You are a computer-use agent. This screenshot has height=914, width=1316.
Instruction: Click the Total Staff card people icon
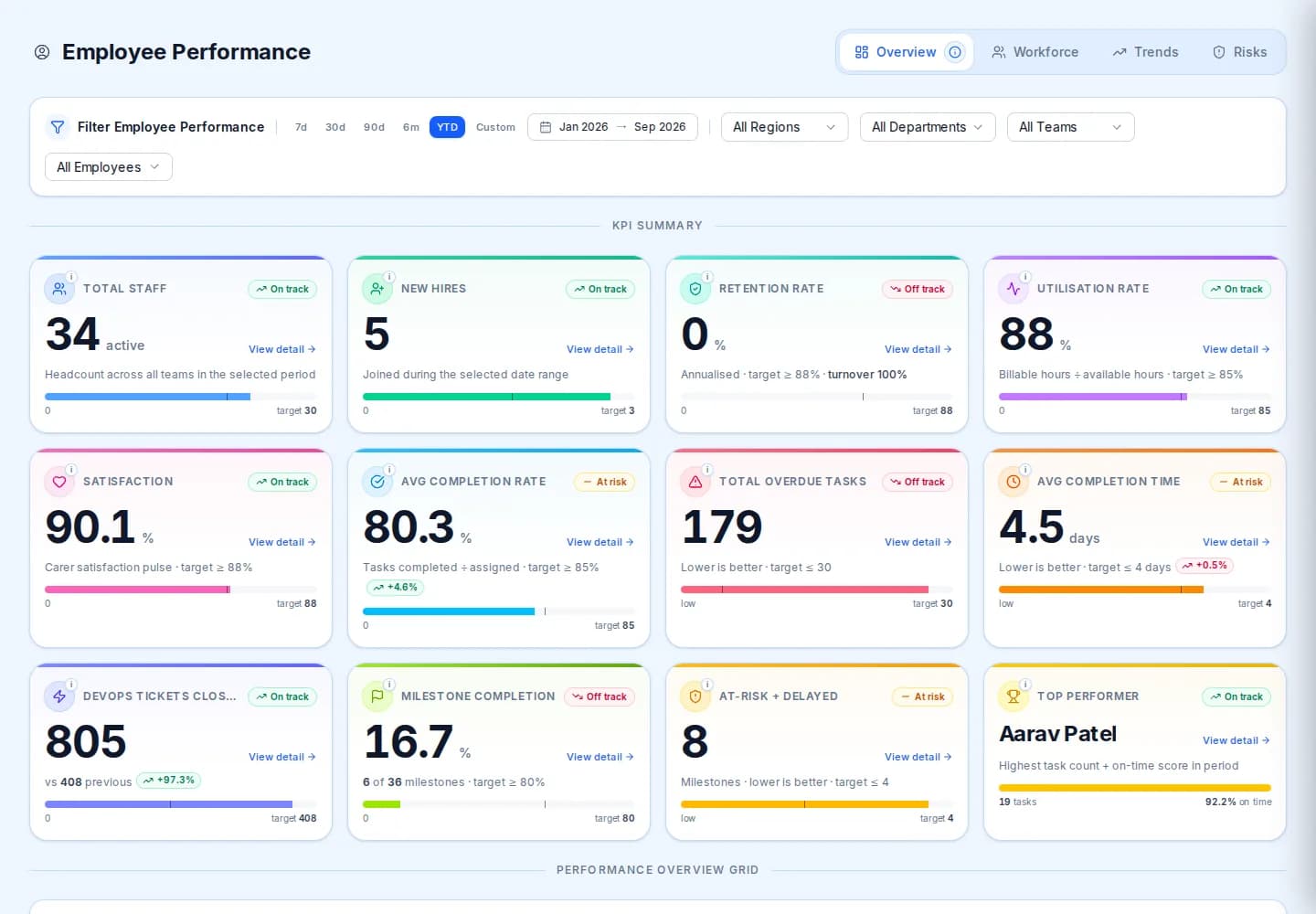pyautogui.click(x=59, y=289)
